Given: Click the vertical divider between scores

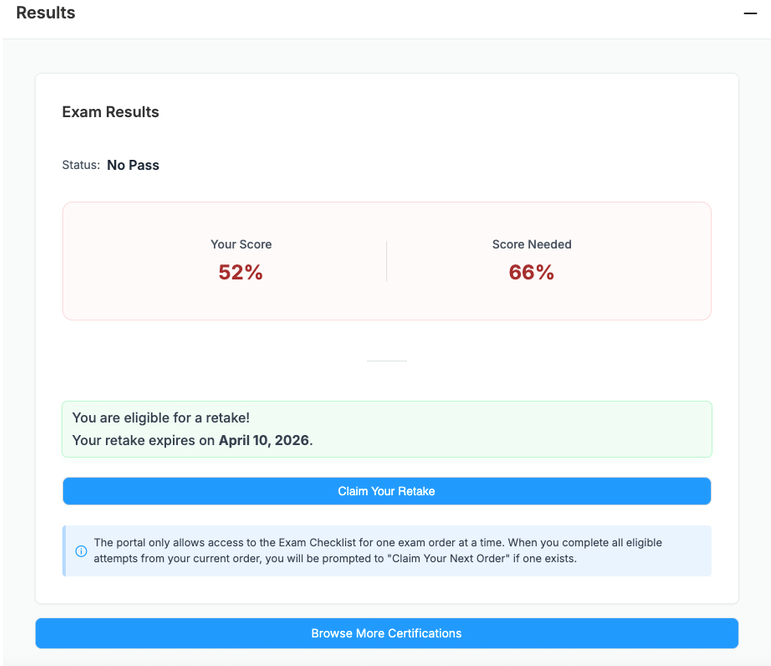Looking at the screenshot, I should [x=386, y=260].
